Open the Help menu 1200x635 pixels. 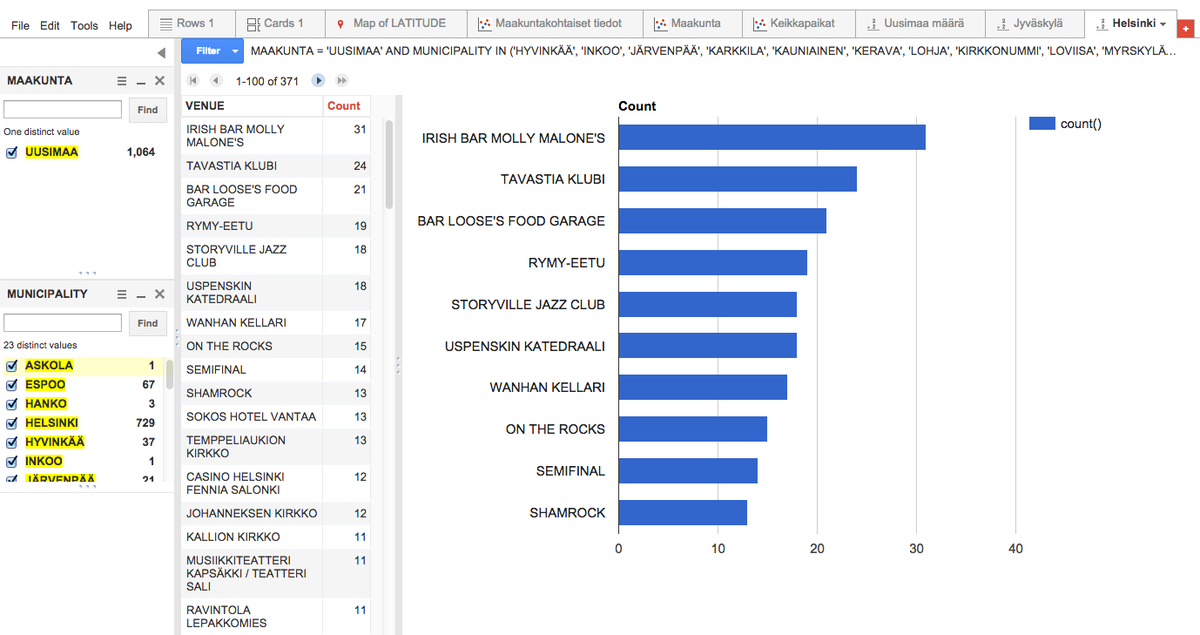point(120,25)
